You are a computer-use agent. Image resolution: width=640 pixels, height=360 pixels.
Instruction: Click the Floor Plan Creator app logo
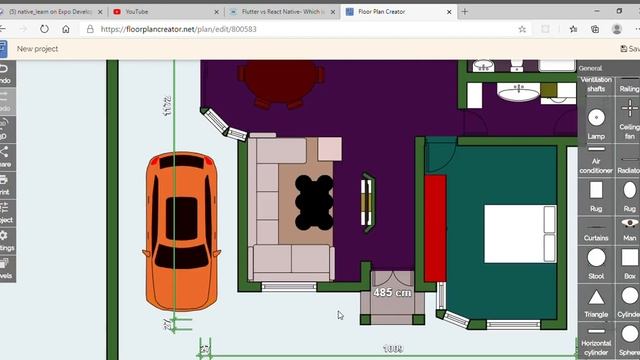(x=3, y=49)
